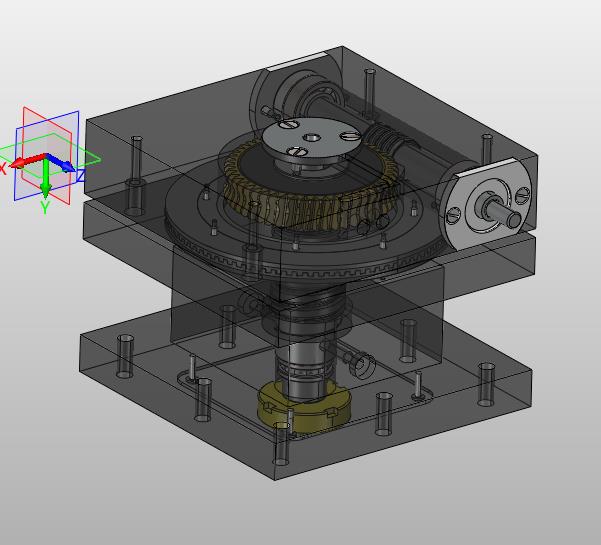601x545 pixels.
Task: Click the center hole of the round cover plate
Action: pos(311,138)
